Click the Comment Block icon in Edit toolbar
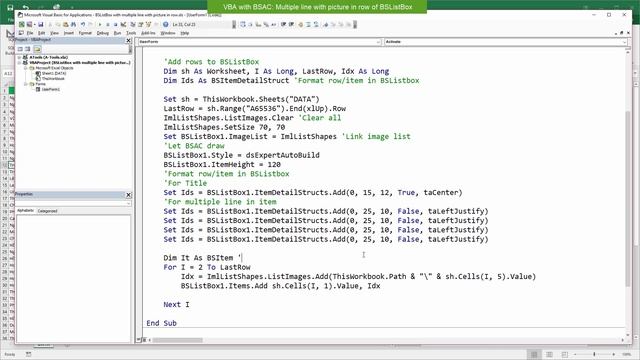The width and height of the screenshot is (640, 360). coord(308,24)
